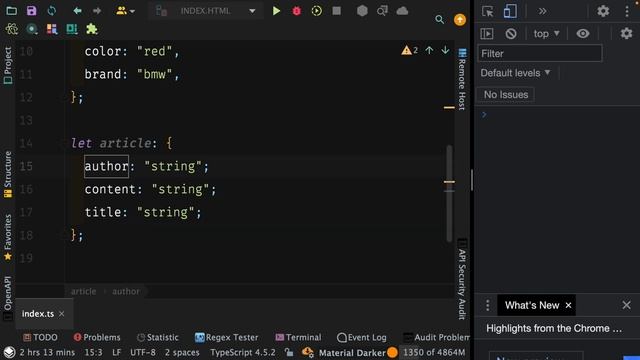Start debugging with the red bug icon
Image resolution: width=640 pixels, height=360 pixels.
click(x=297, y=11)
